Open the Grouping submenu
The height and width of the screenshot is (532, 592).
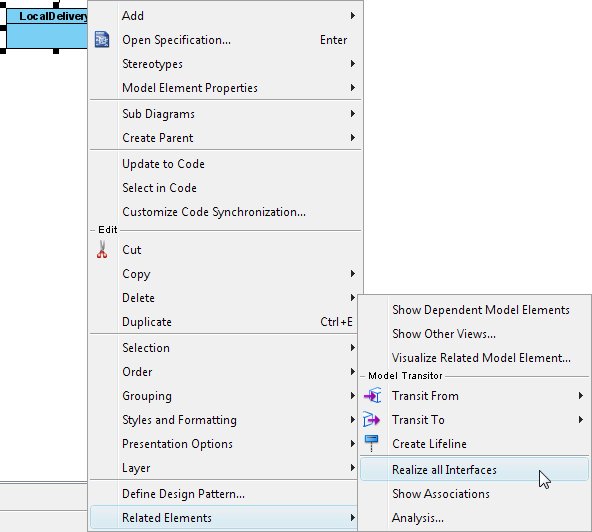click(224, 396)
